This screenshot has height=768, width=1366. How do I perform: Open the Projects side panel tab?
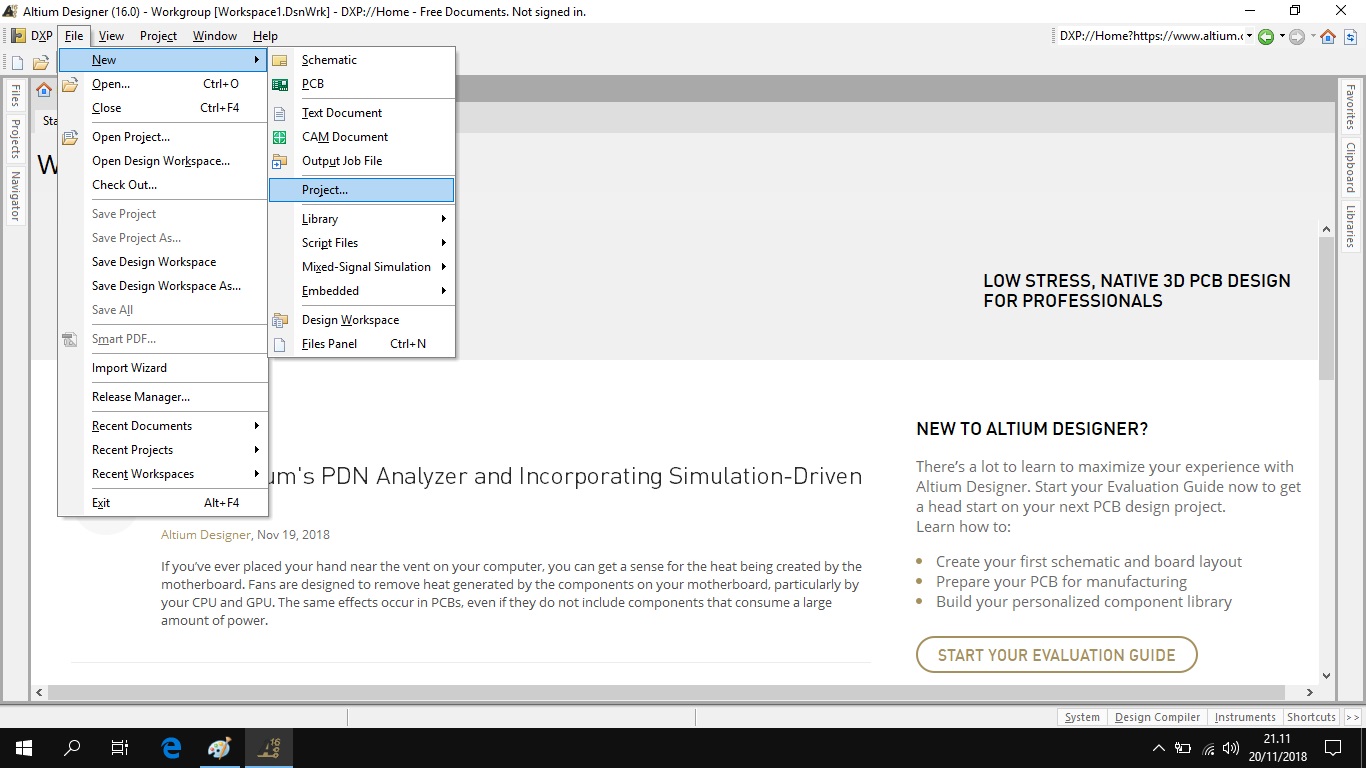tap(15, 138)
